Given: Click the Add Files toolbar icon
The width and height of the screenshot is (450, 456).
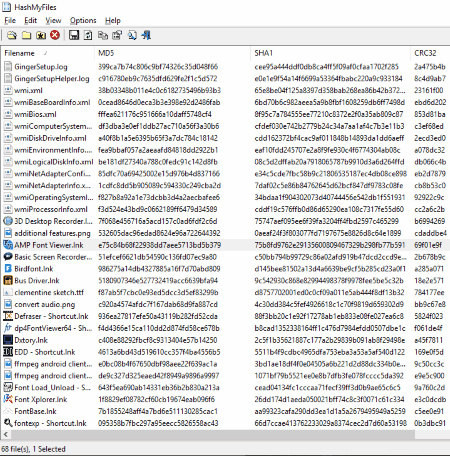Looking at the screenshot, I should point(12,35).
